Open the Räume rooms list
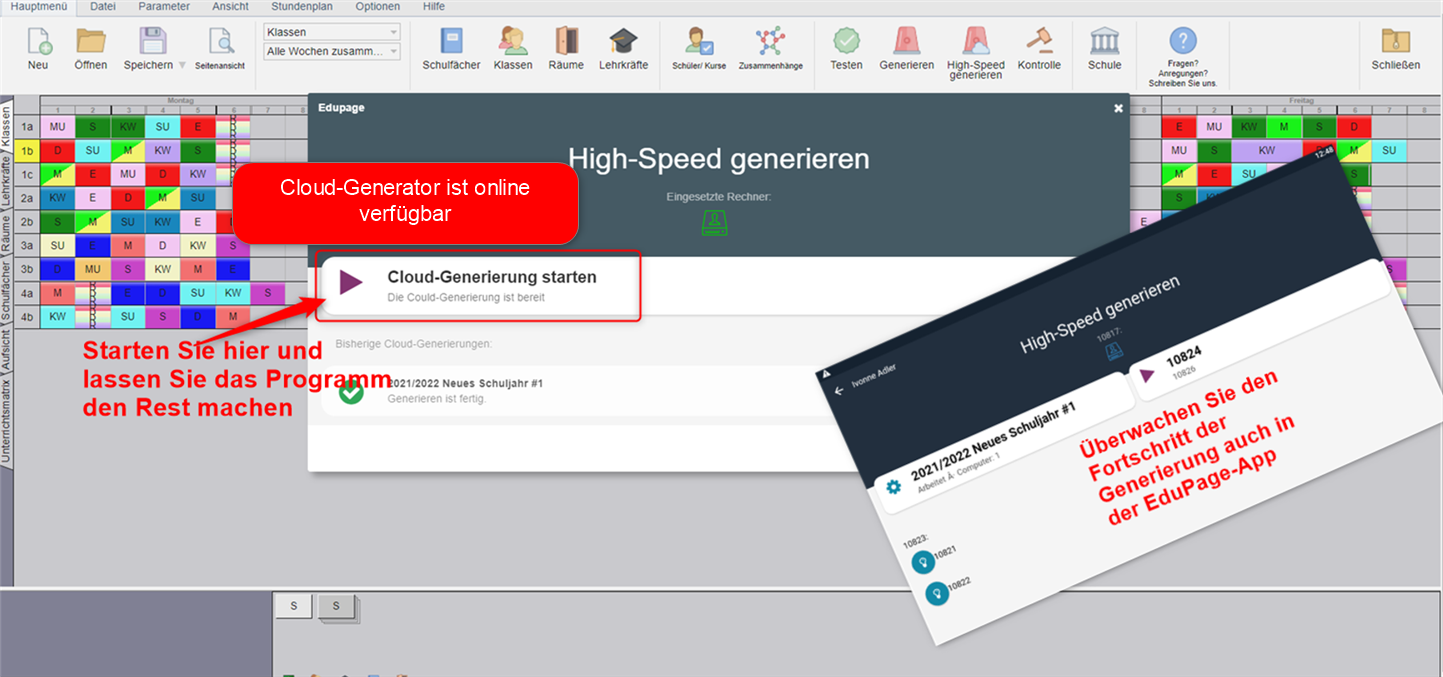This screenshot has height=677, width=1443. pos(566,48)
